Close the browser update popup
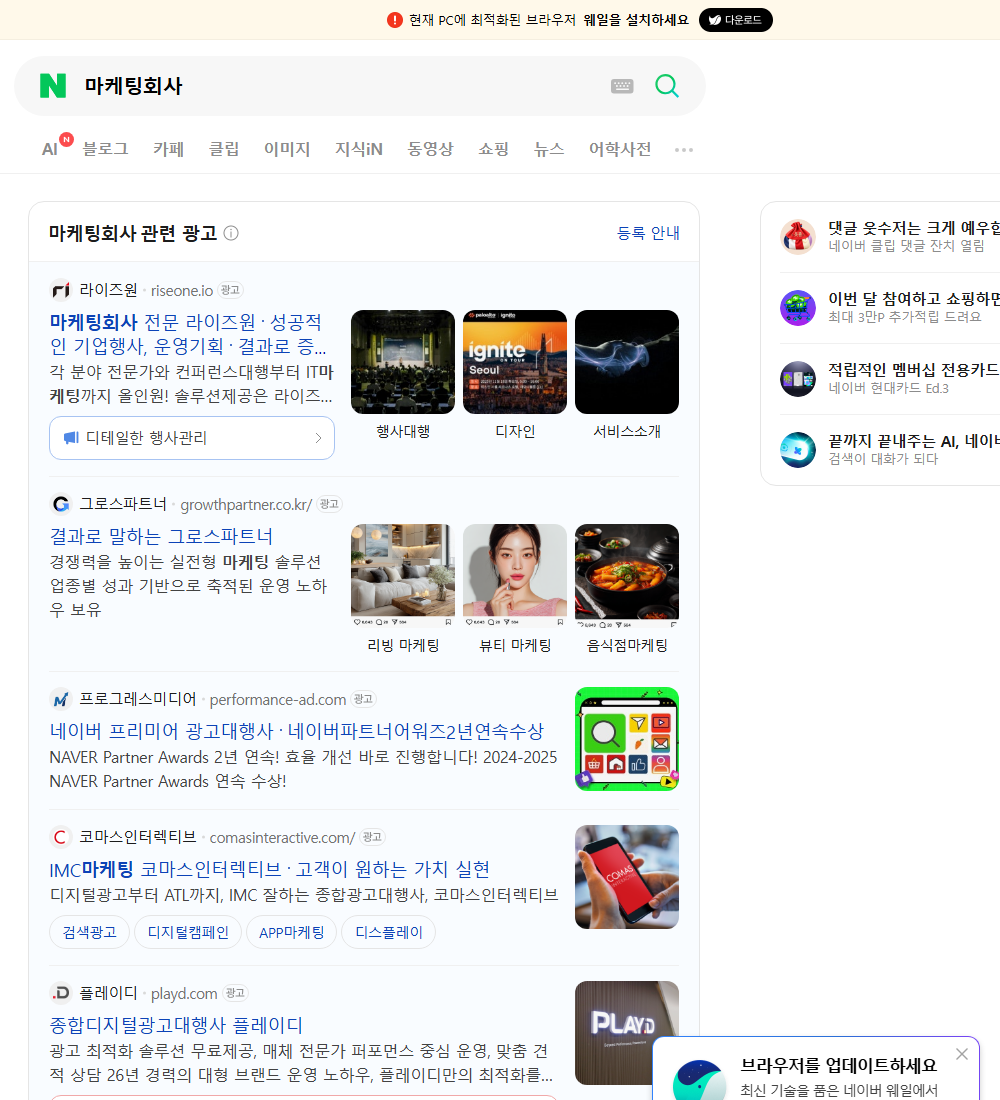Screen dimensions: 1000x1100 tap(961, 1054)
